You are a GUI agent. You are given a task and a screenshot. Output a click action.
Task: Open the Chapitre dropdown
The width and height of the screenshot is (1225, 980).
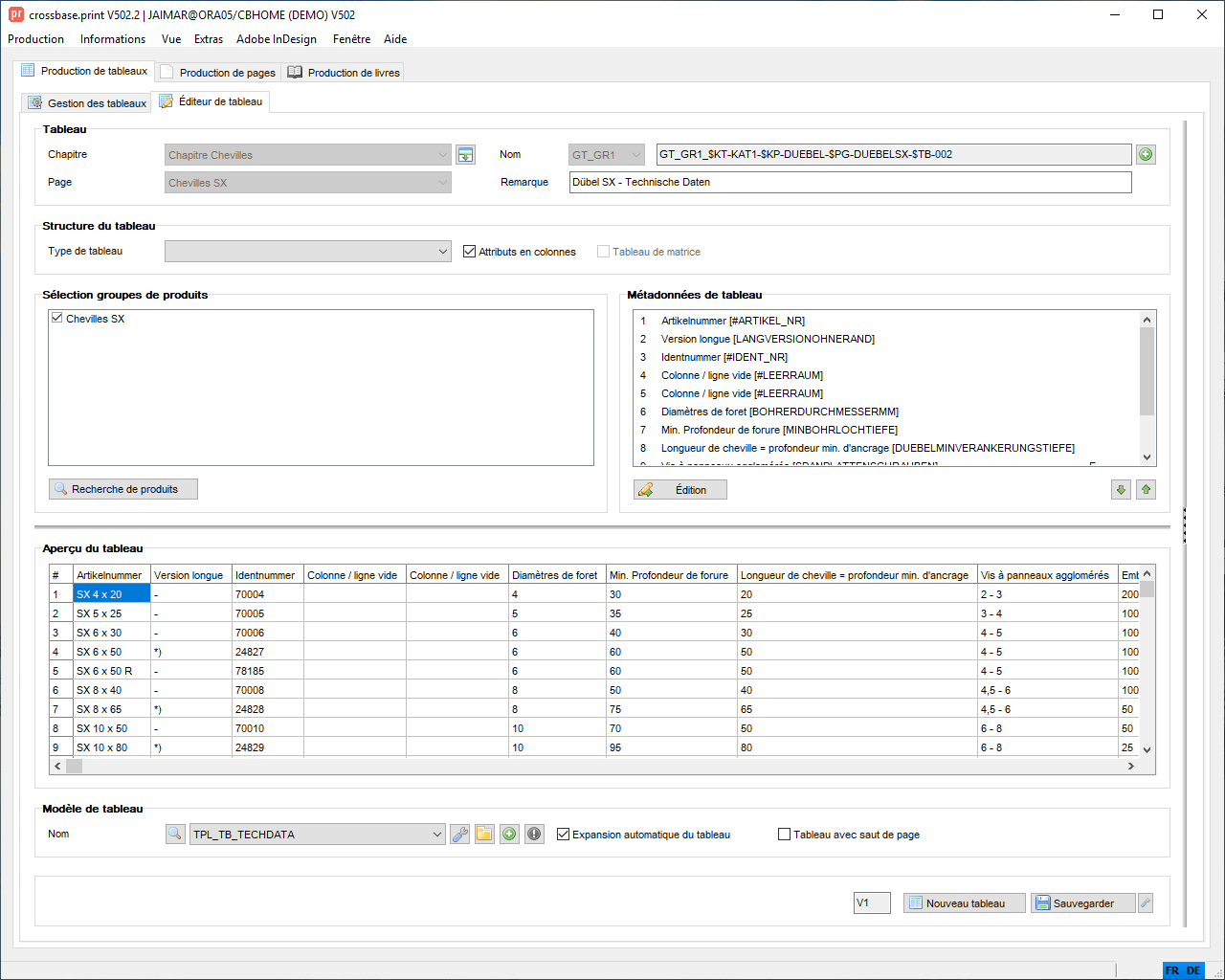click(x=308, y=155)
